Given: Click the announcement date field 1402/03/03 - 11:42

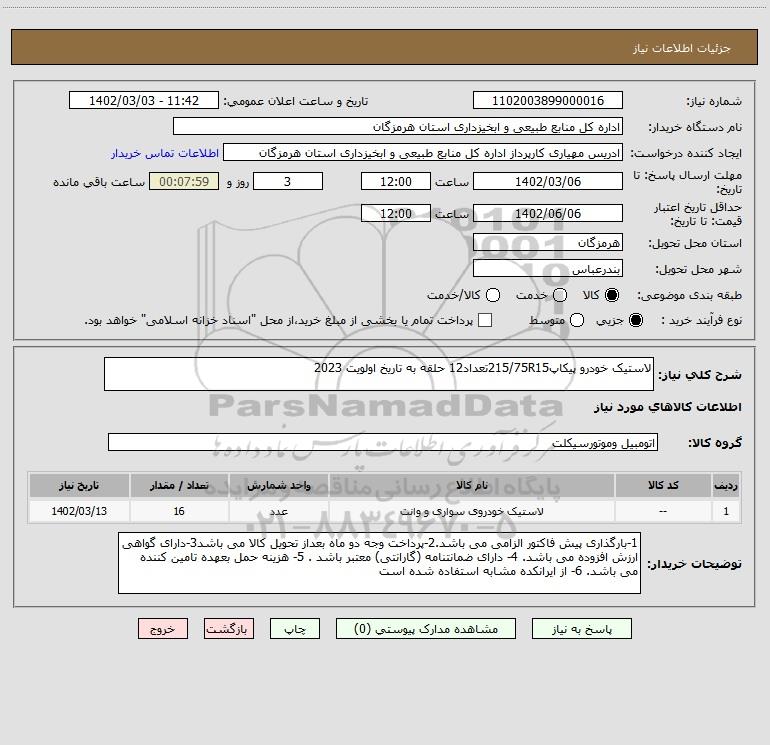Looking at the screenshot, I should click(x=143, y=100).
